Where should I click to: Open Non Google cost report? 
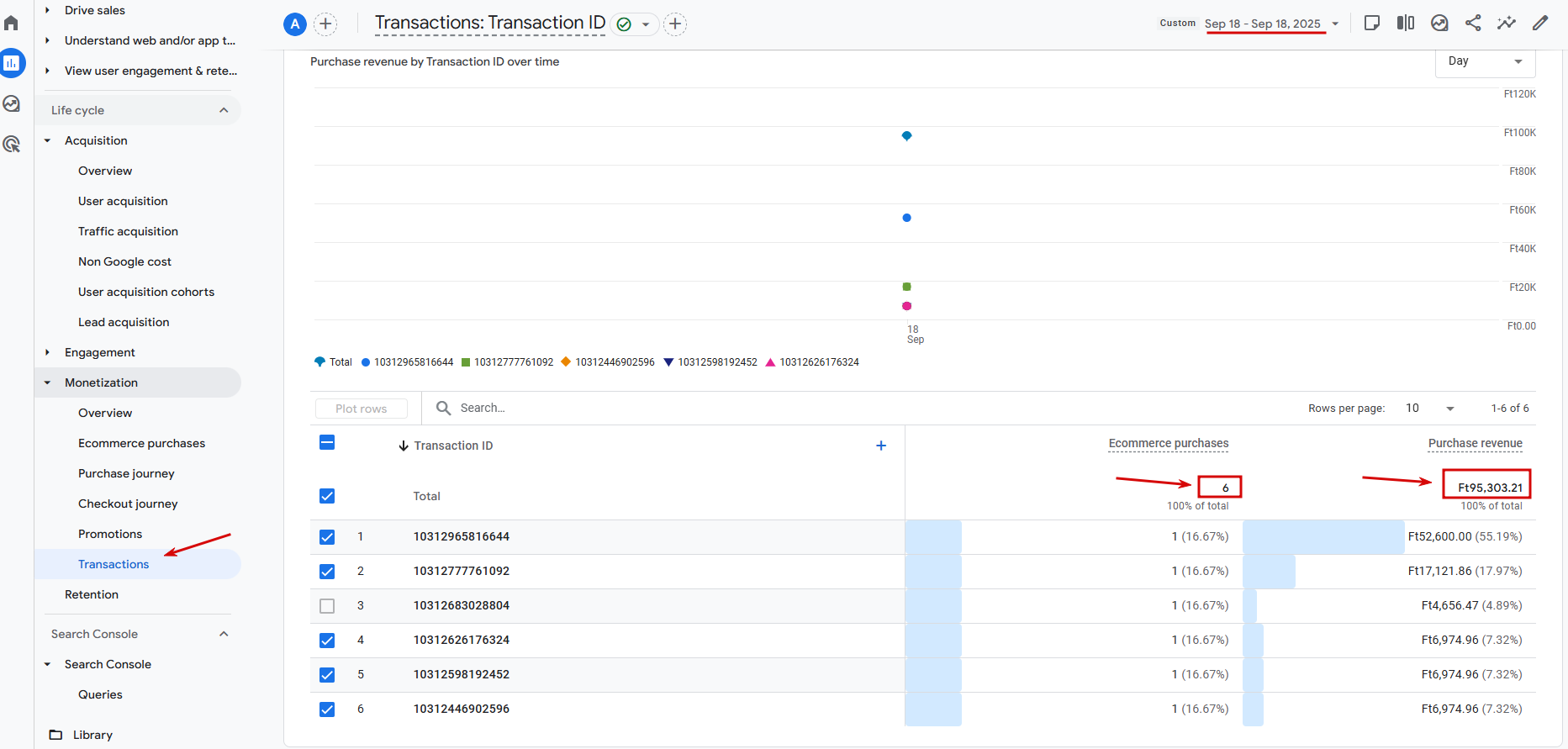[x=124, y=261]
